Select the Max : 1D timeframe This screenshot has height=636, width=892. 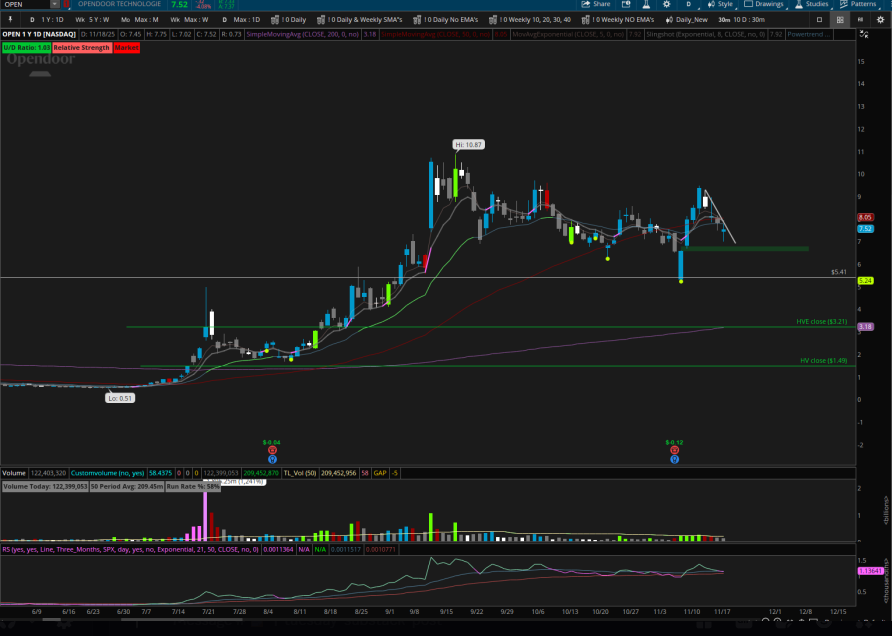[x=241, y=19]
